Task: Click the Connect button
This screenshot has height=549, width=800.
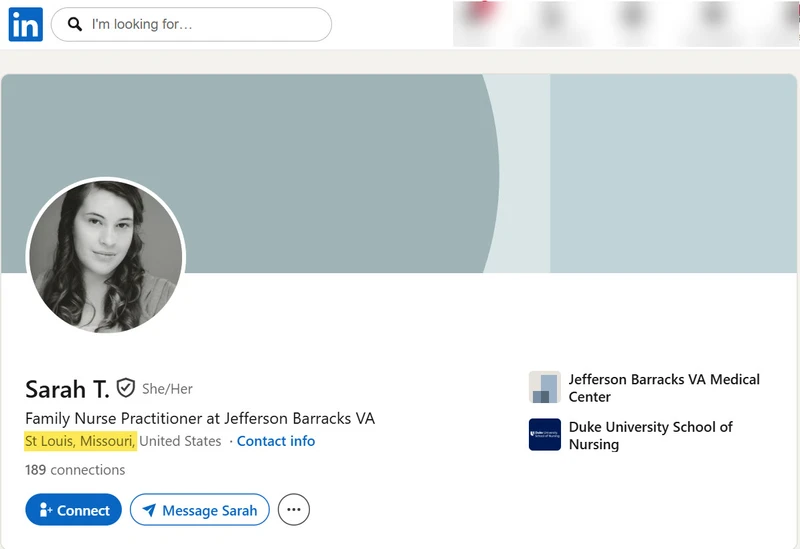Action: 73,510
